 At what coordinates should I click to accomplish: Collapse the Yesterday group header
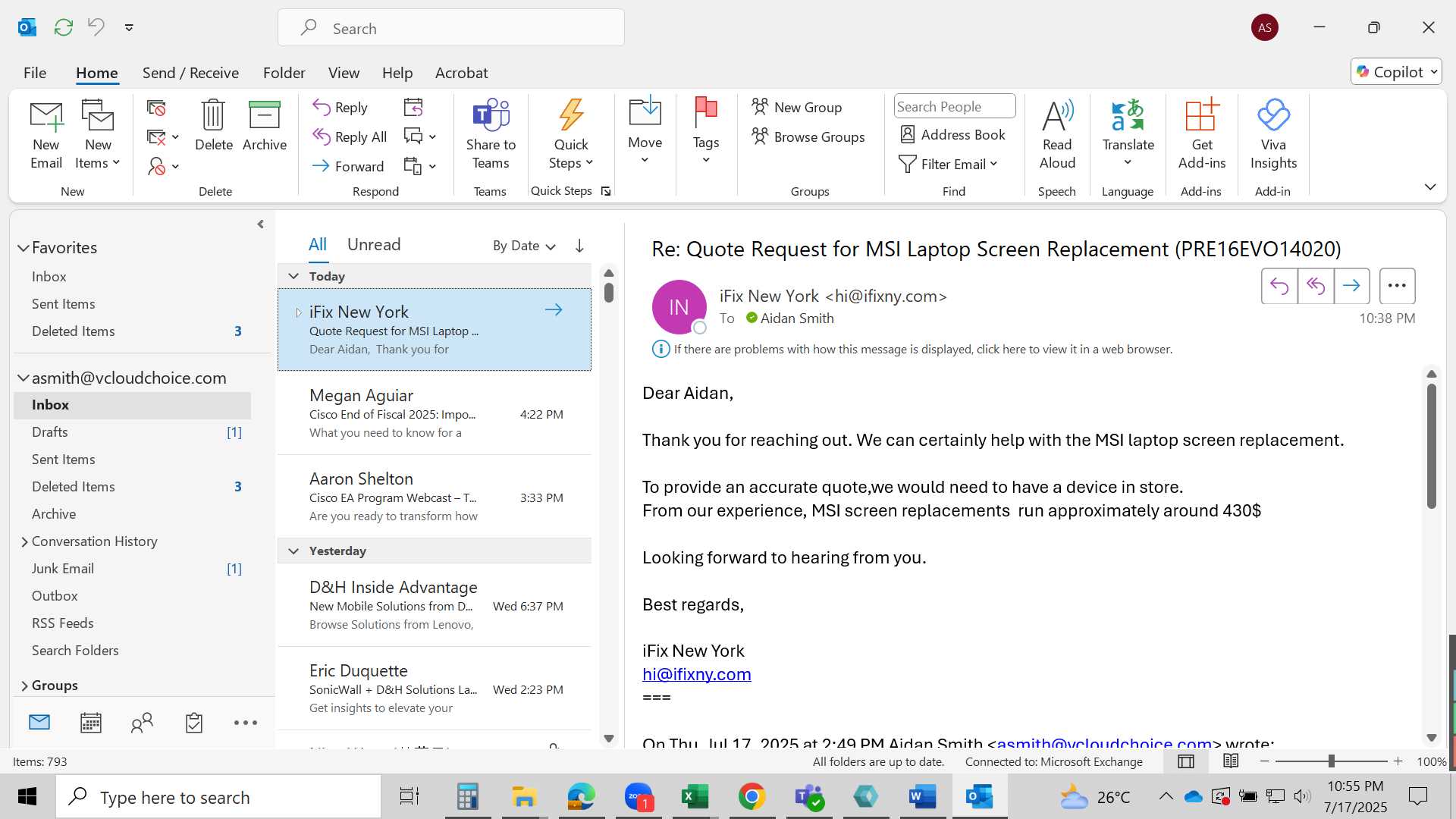click(293, 551)
